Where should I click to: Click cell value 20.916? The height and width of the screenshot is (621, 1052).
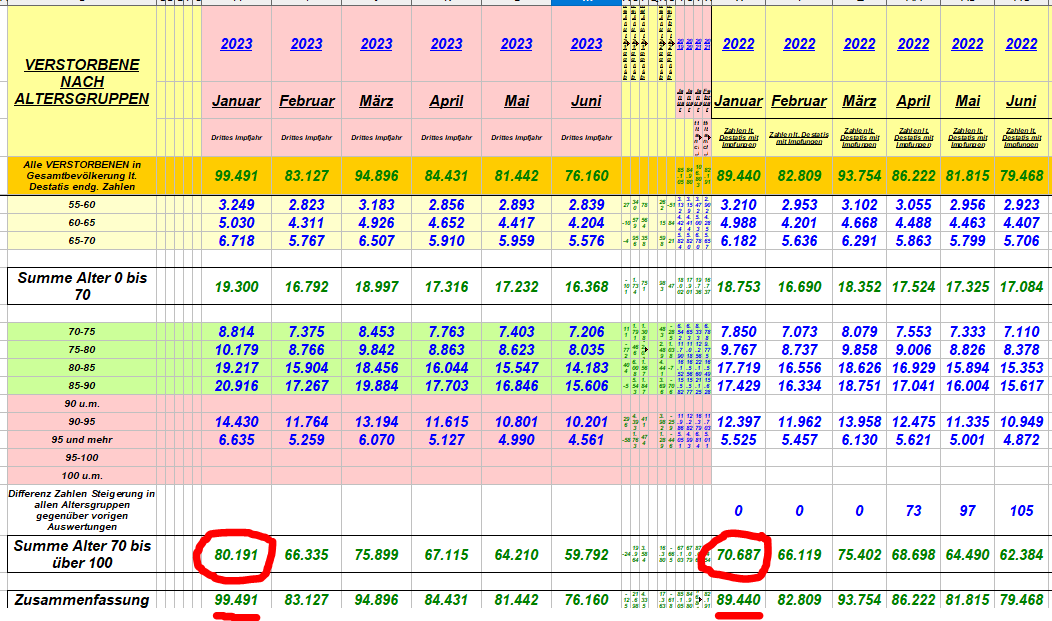pos(236,386)
